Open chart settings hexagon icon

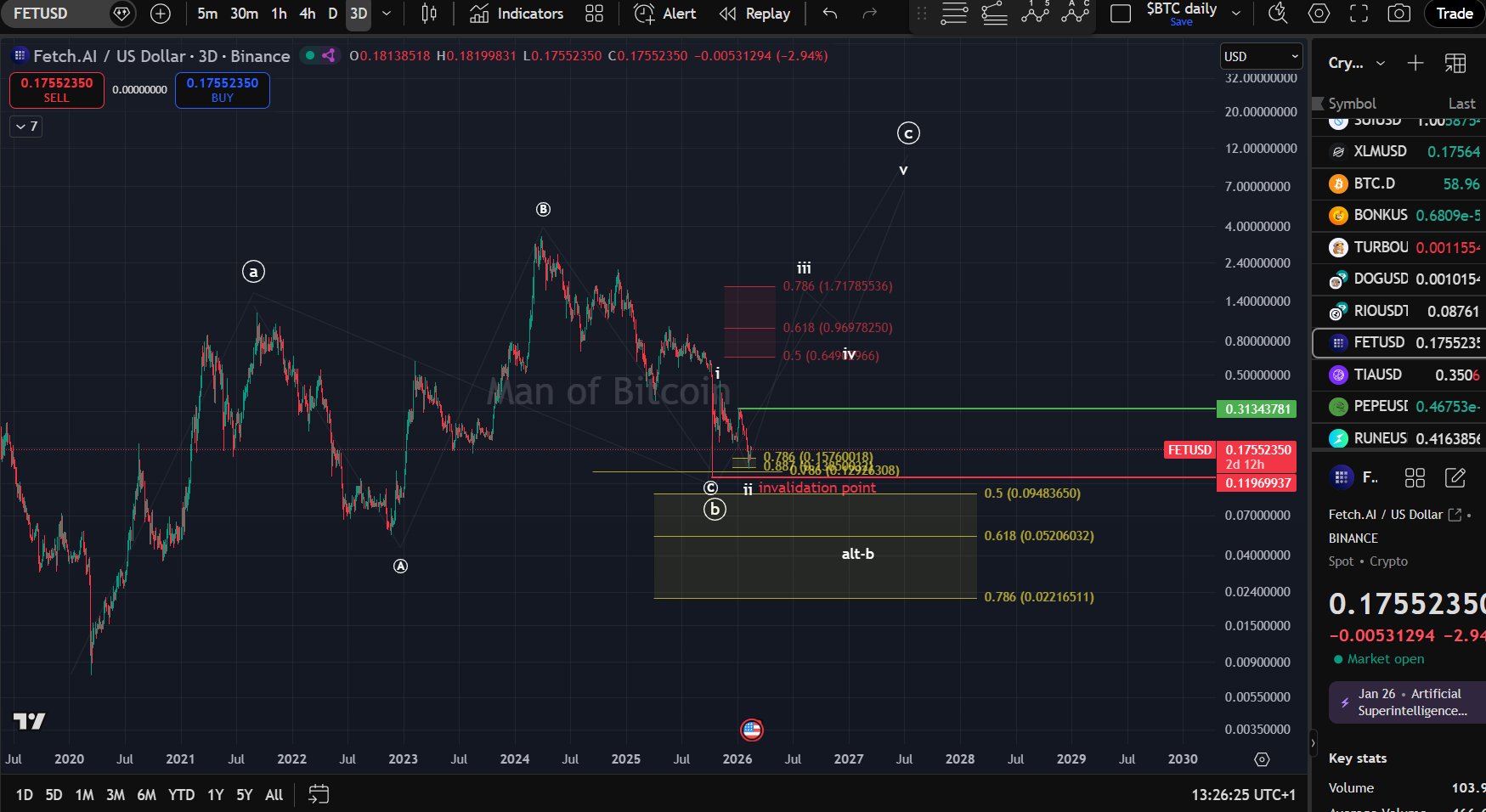tap(1319, 14)
